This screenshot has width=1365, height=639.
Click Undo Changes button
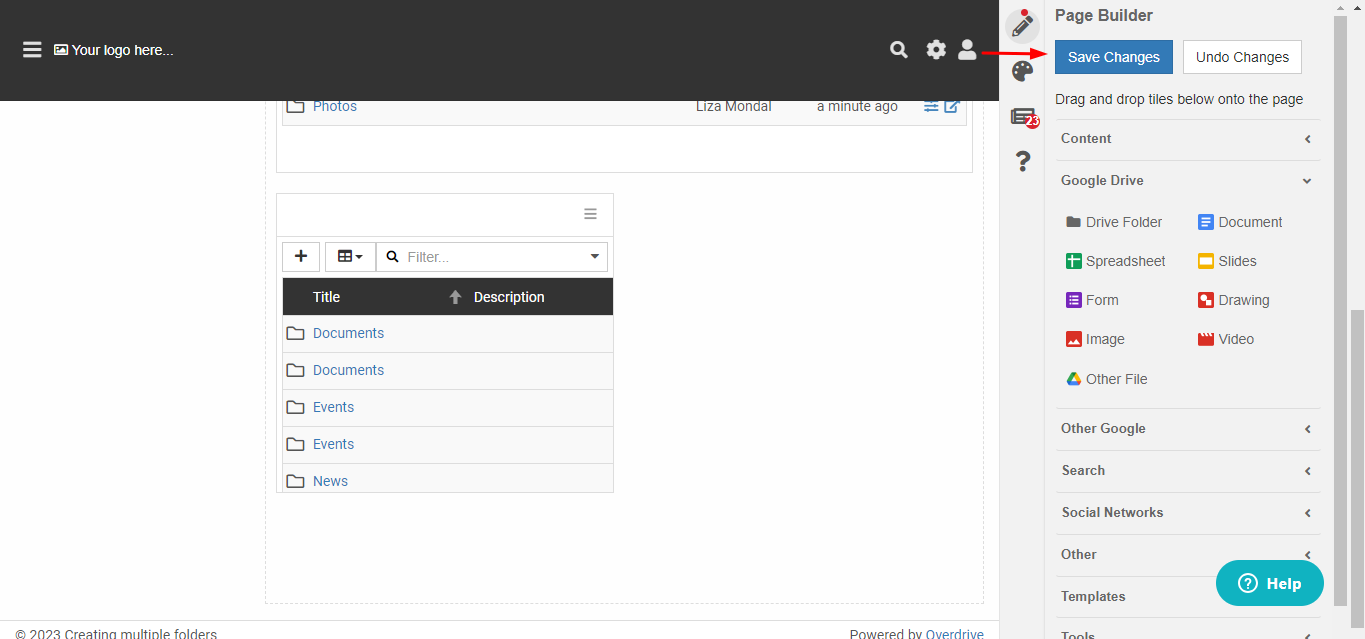1242,57
